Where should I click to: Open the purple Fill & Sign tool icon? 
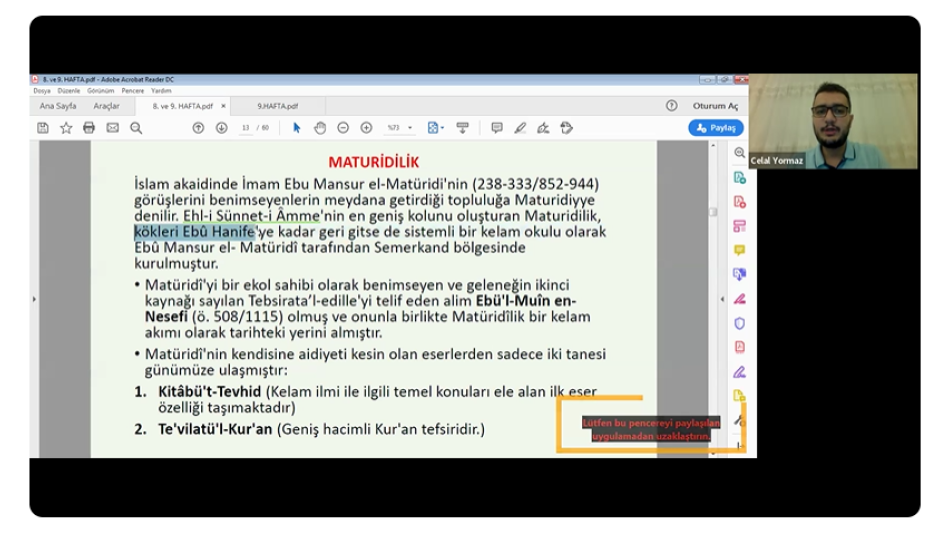739,372
